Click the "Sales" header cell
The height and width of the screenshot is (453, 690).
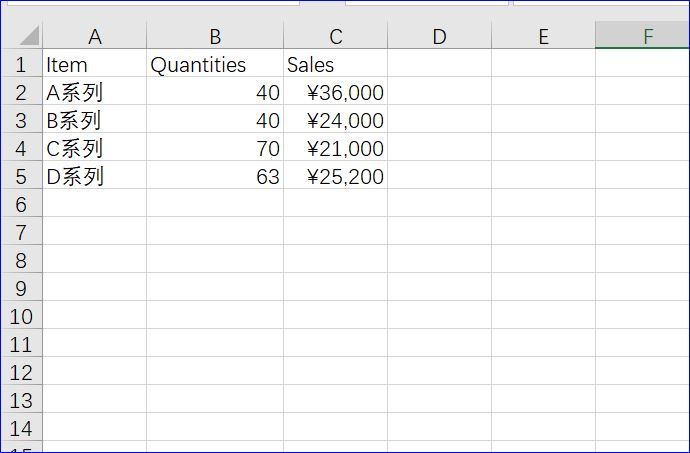click(336, 65)
